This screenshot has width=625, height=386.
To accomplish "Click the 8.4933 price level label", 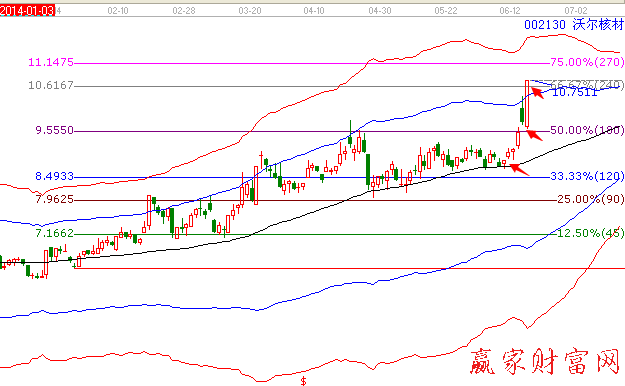I will (x=55, y=176).
